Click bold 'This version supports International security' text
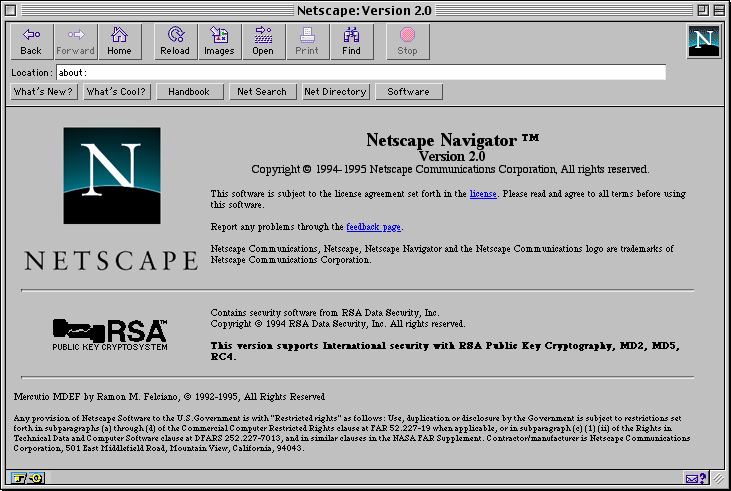 tap(445, 351)
